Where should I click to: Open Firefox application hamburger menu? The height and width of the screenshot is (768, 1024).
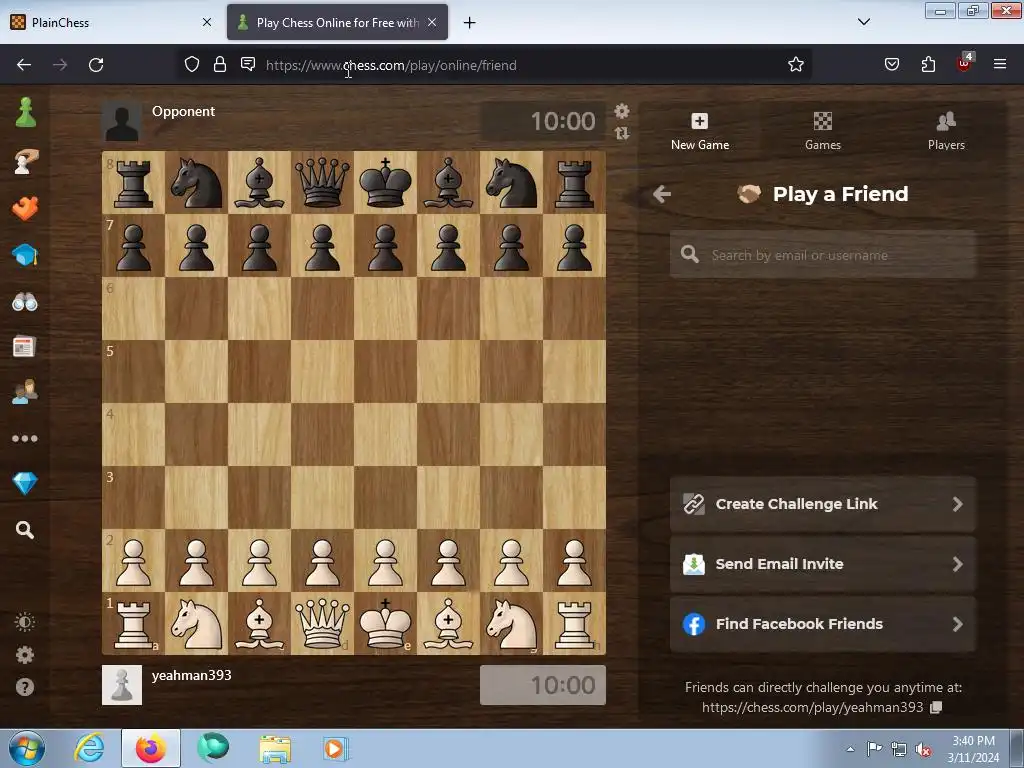click(1000, 64)
